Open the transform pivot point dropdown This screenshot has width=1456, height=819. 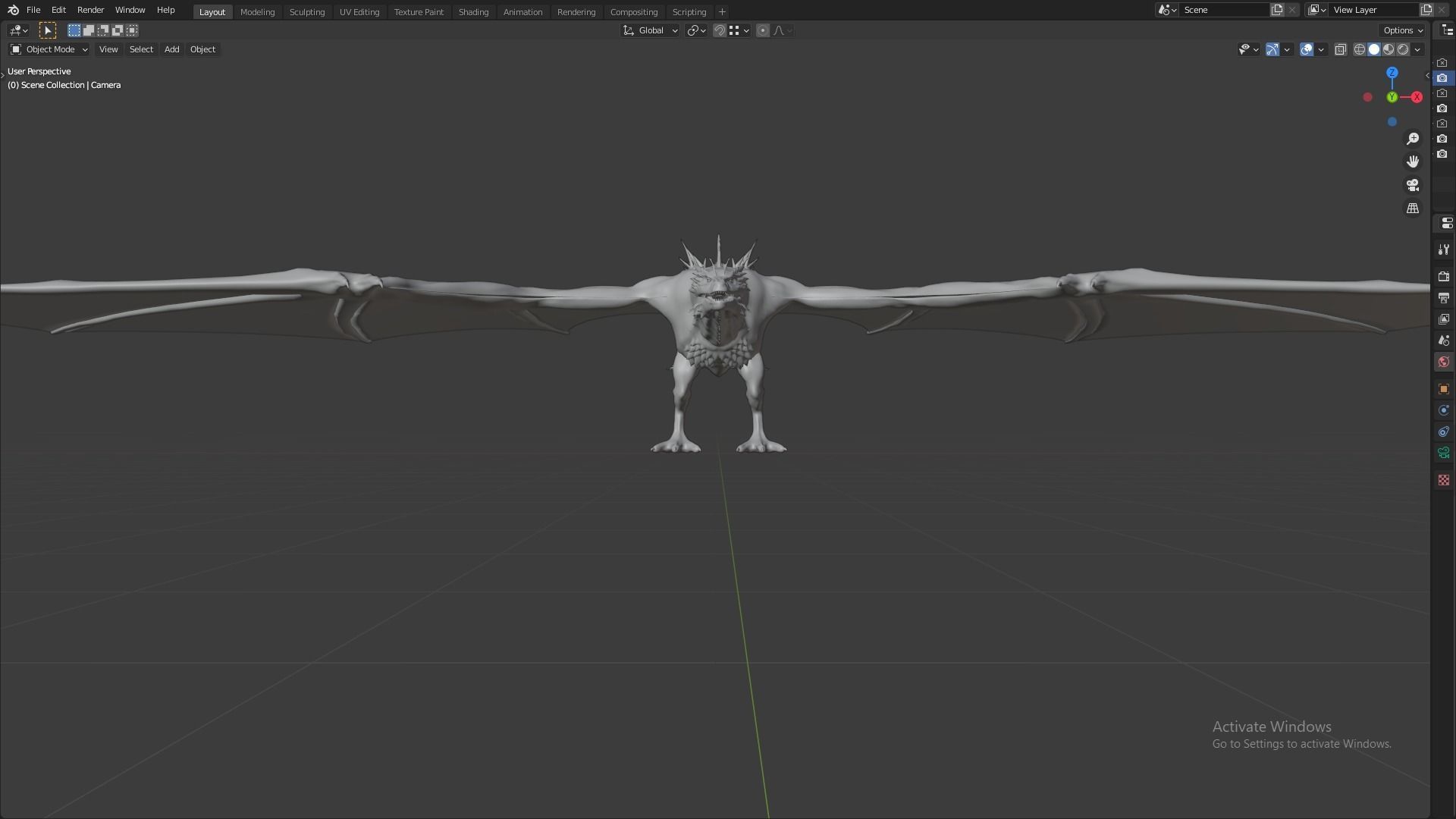[x=696, y=30]
